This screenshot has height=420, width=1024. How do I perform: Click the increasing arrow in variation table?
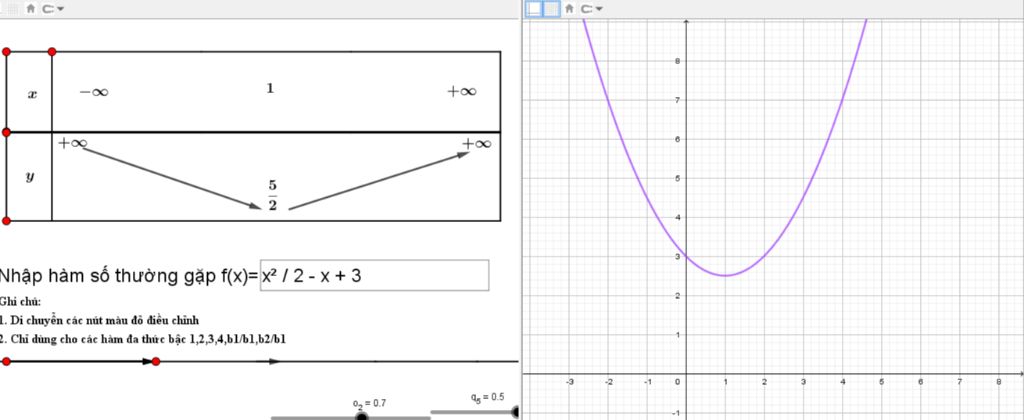[379, 181]
